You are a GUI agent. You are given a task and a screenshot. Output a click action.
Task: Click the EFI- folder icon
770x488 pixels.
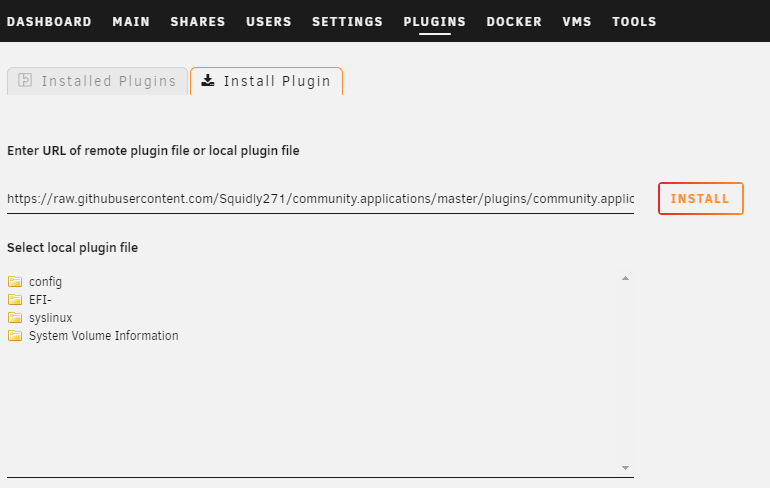pos(15,299)
